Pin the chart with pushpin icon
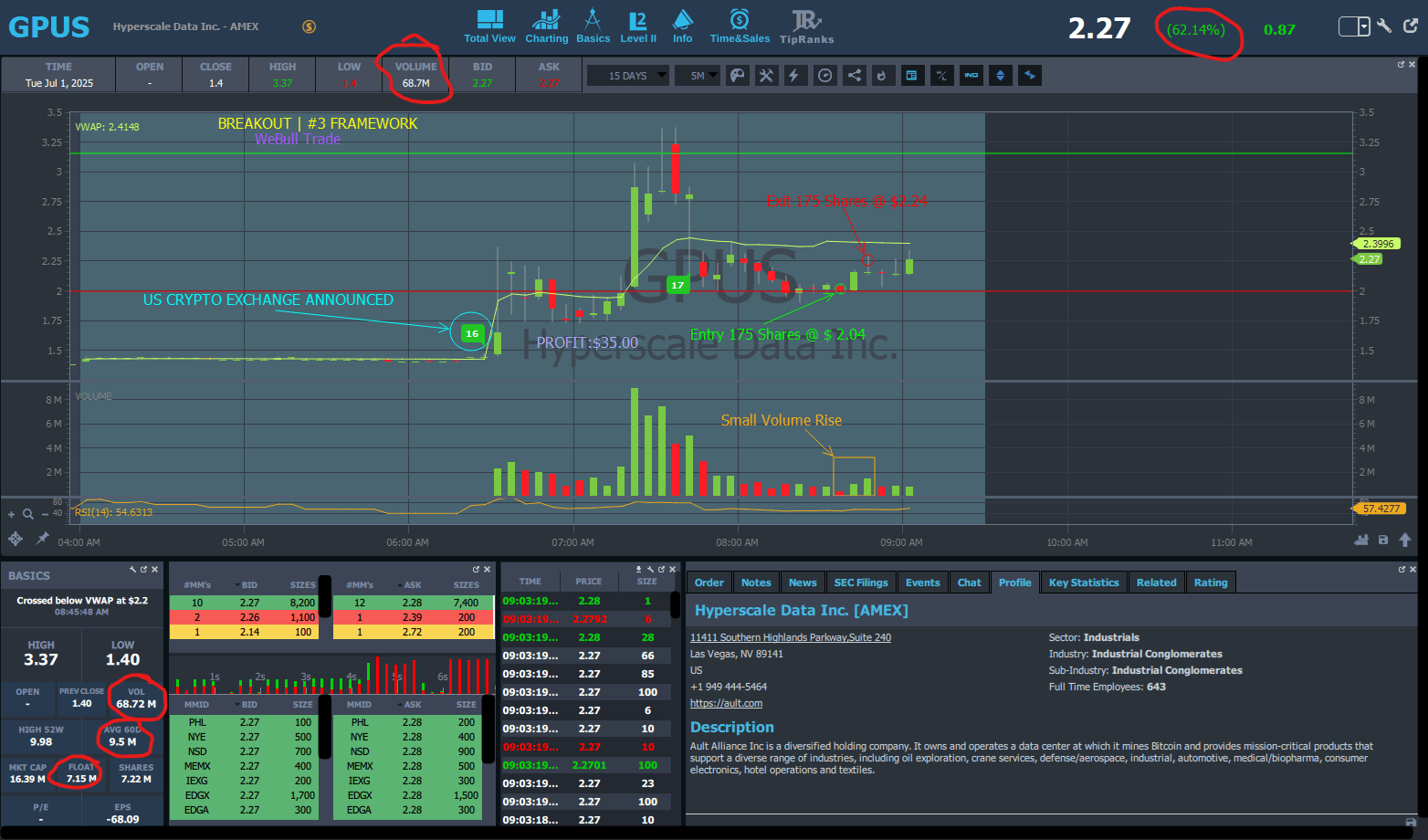 pyautogui.click(x=42, y=539)
